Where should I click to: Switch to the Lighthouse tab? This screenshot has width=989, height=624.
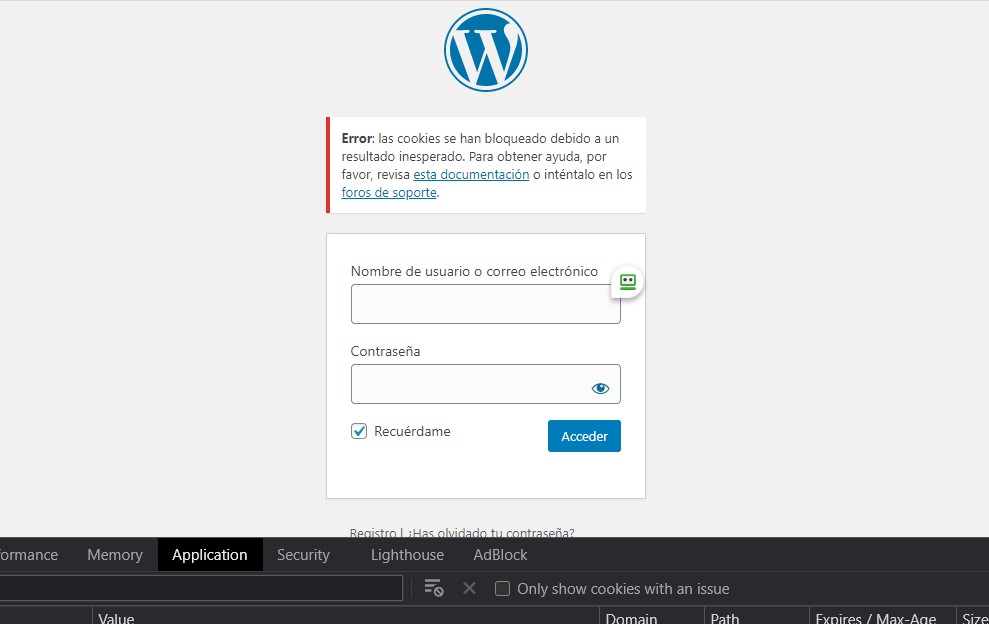pos(407,555)
